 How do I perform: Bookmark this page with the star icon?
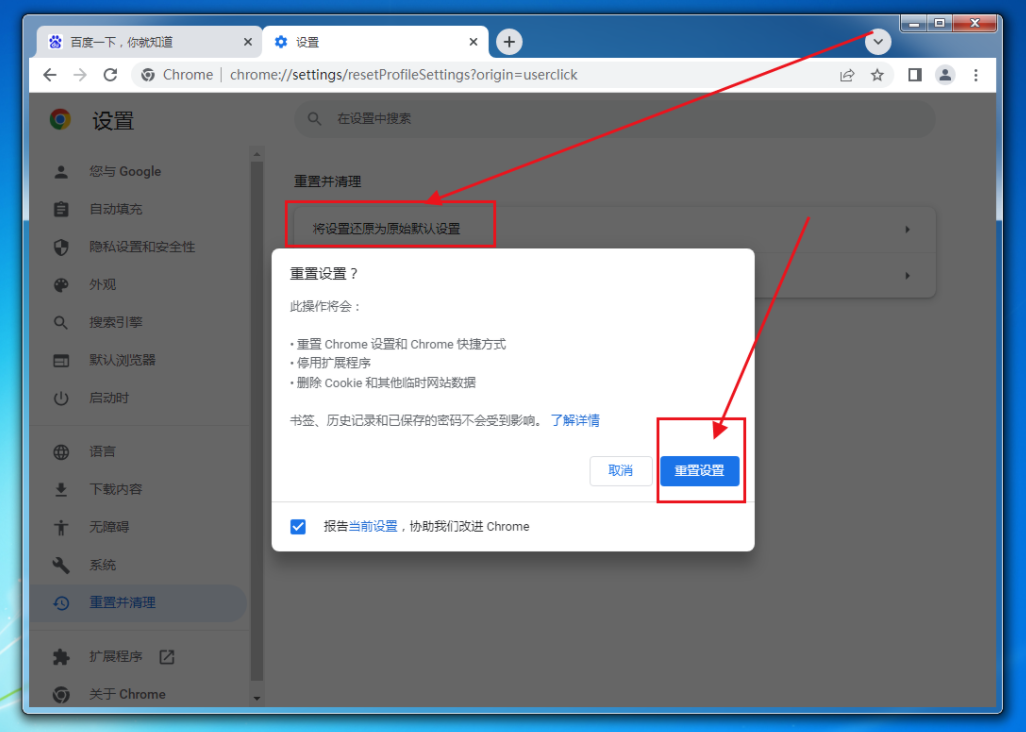click(877, 75)
